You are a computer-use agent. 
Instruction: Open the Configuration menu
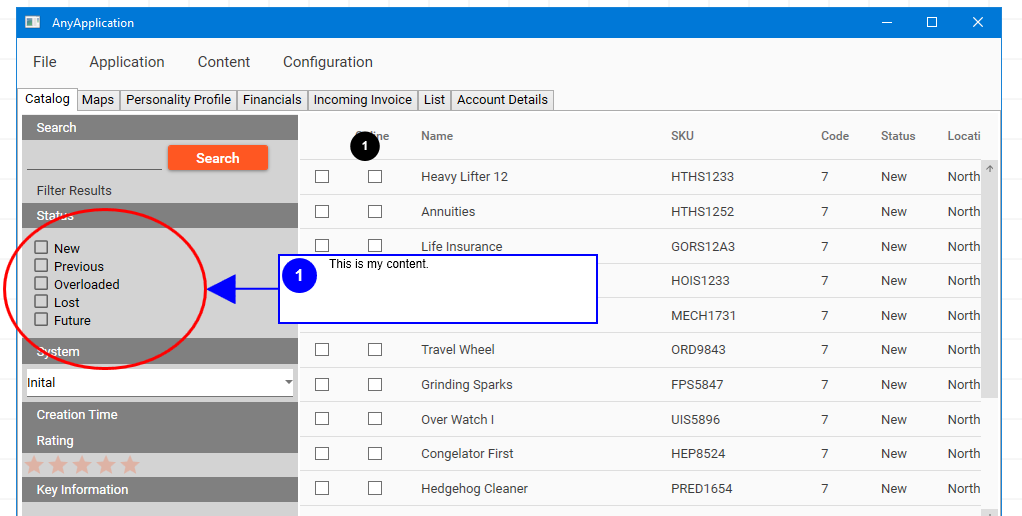click(327, 62)
